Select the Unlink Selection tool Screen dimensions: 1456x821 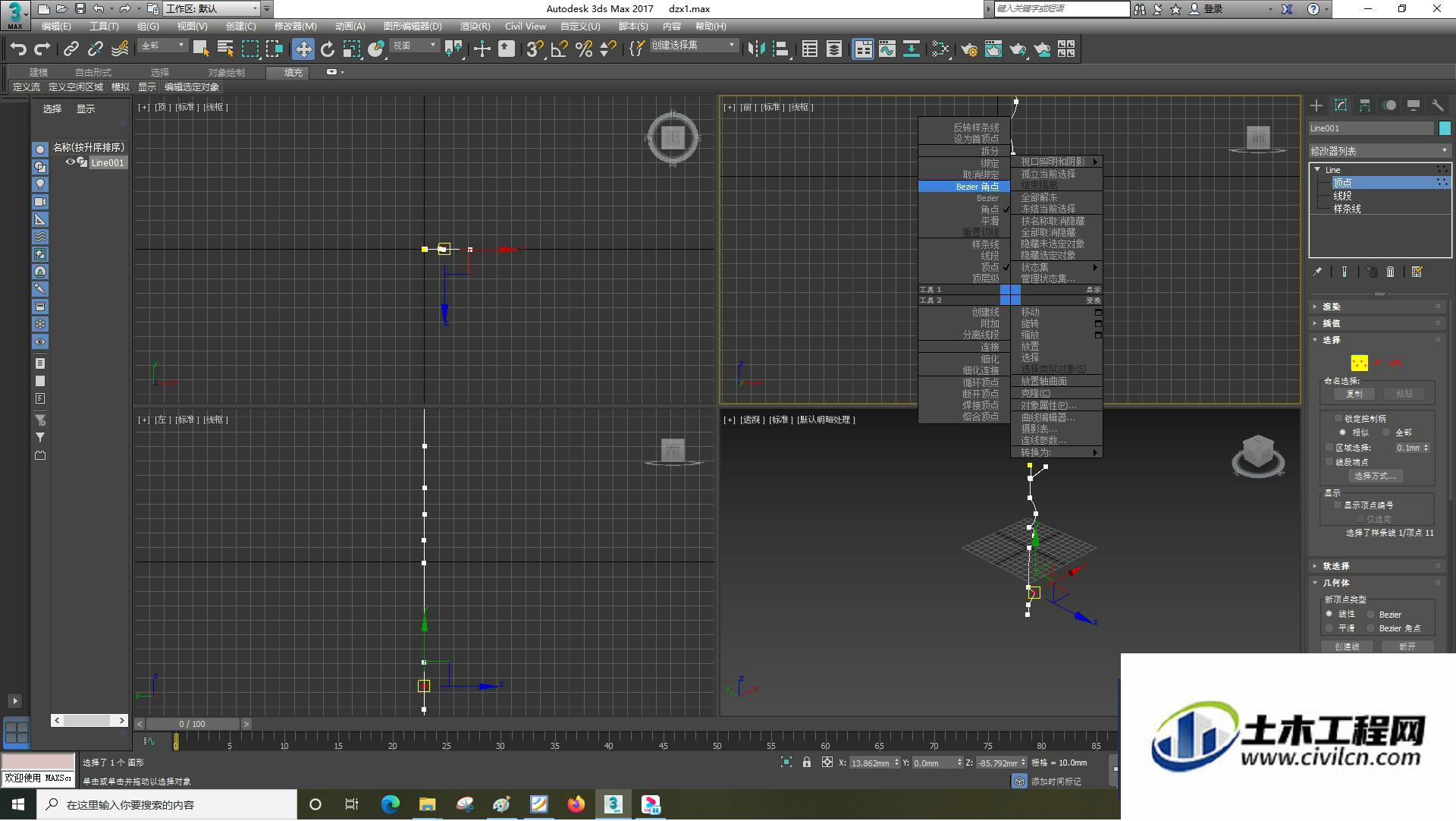point(95,49)
